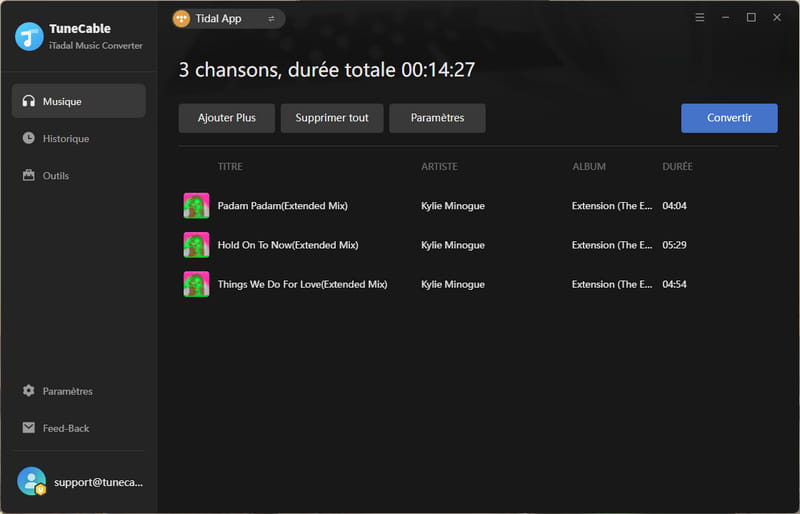This screenshot has width=800, height=514.
Task: Open the Historique section
Action: [79, 138]
